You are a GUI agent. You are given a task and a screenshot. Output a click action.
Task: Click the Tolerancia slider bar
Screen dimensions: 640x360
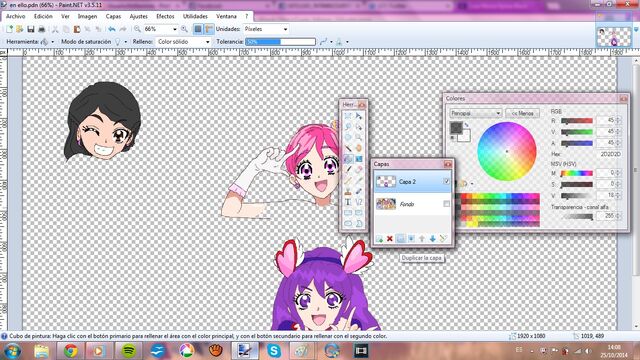click(280, 42)
